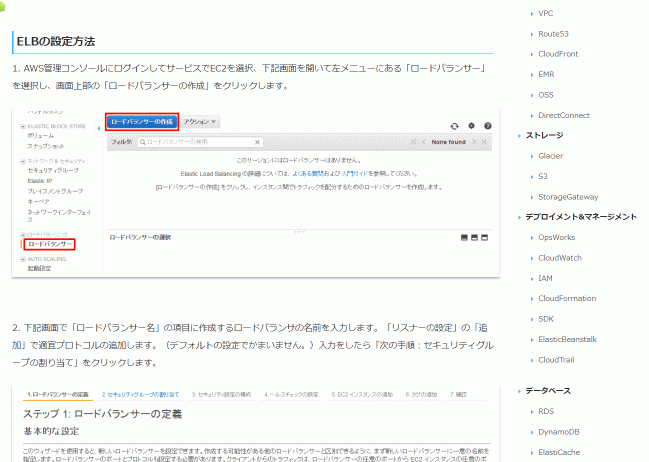Screen dimensions: 649x462
Task: Select ボリューム in console menu
Action: 41,136
